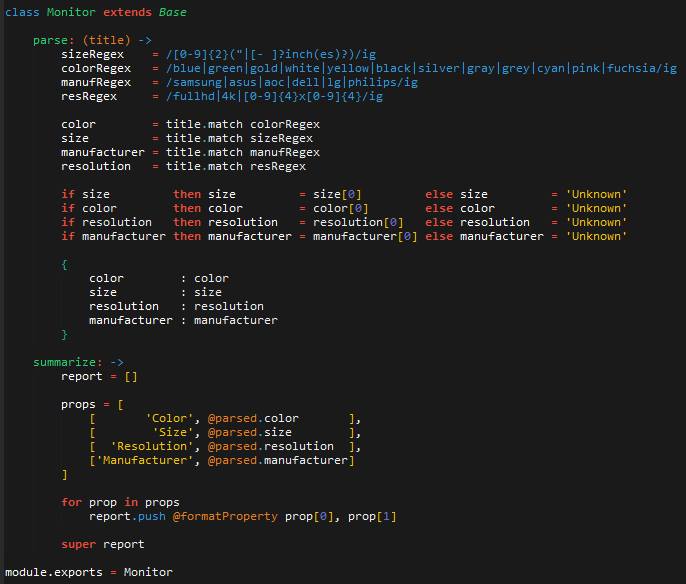The width and height of the screenshot is (686, 584).
Task: Click 'title.match sizeRegex' expression
Action: click(x=239, y=138)
